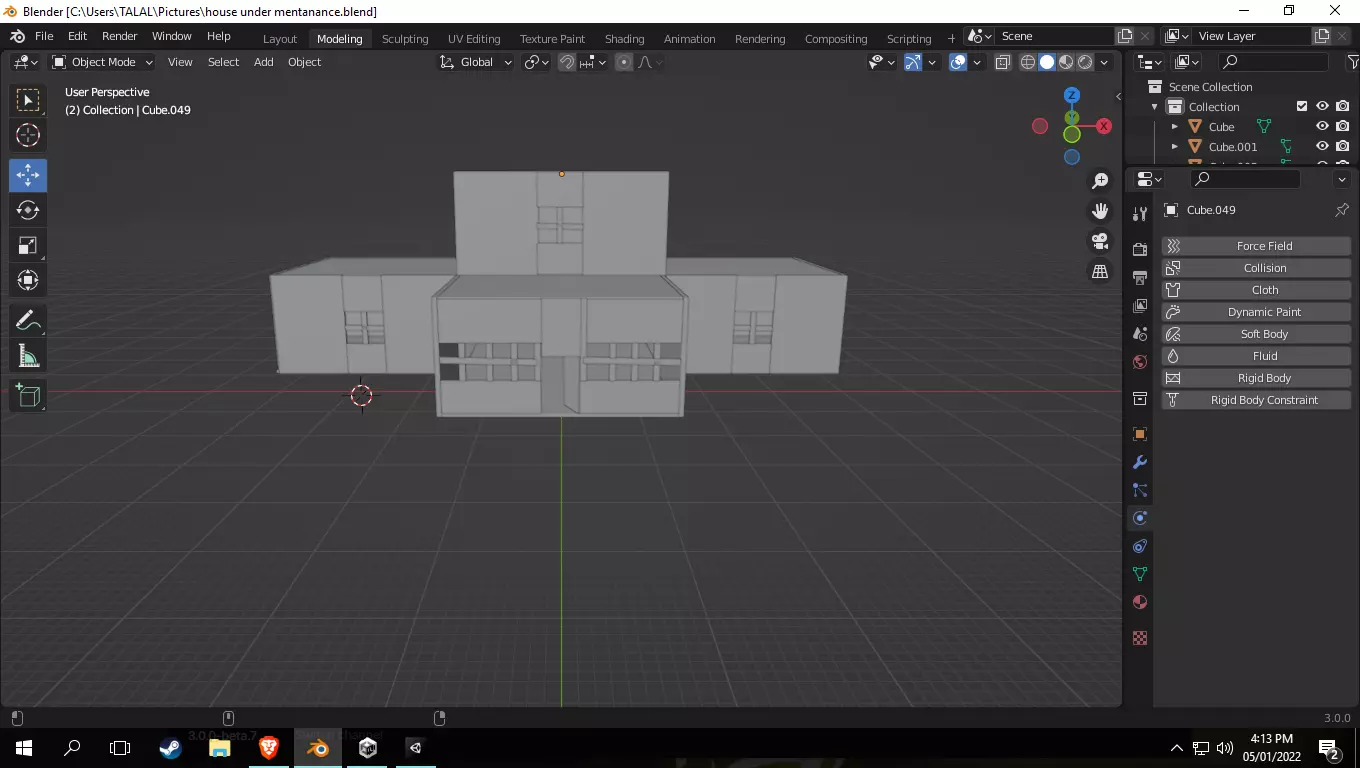Open the Object Constraints tab
The height and width of the screenshot is (768, 1360).
point(1139,546)
